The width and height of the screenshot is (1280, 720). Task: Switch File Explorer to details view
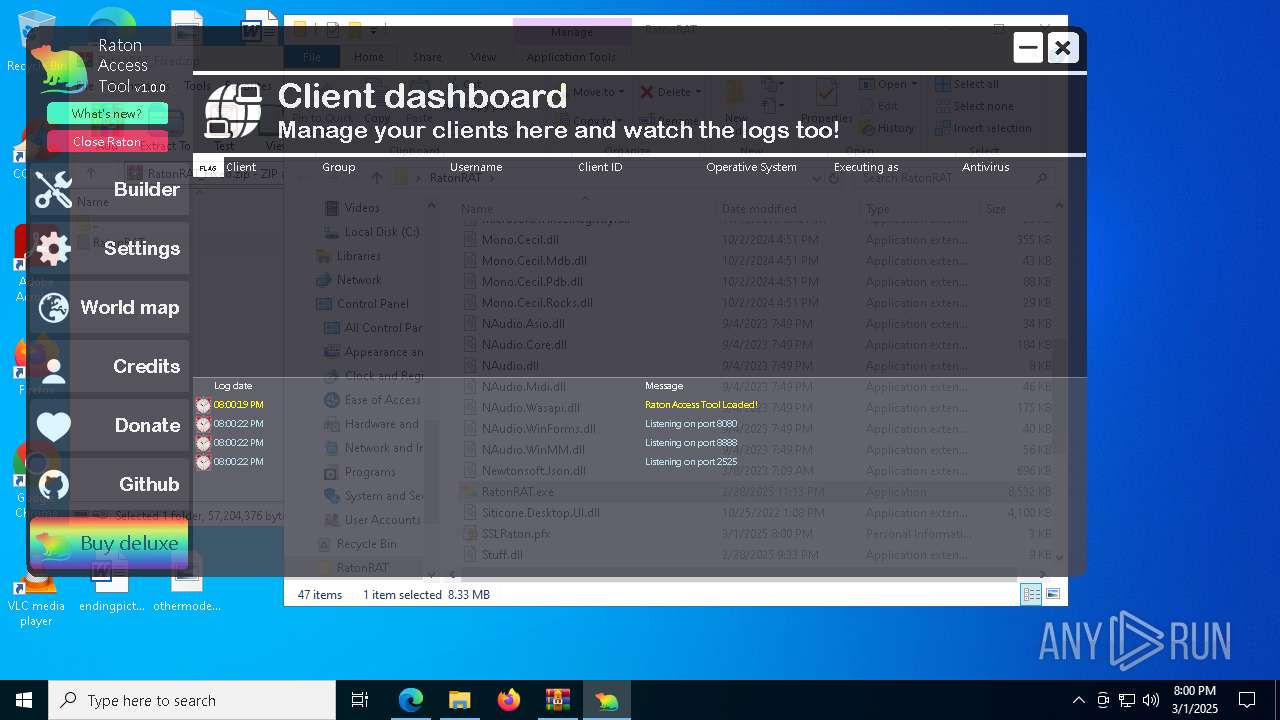point(1031,595)
